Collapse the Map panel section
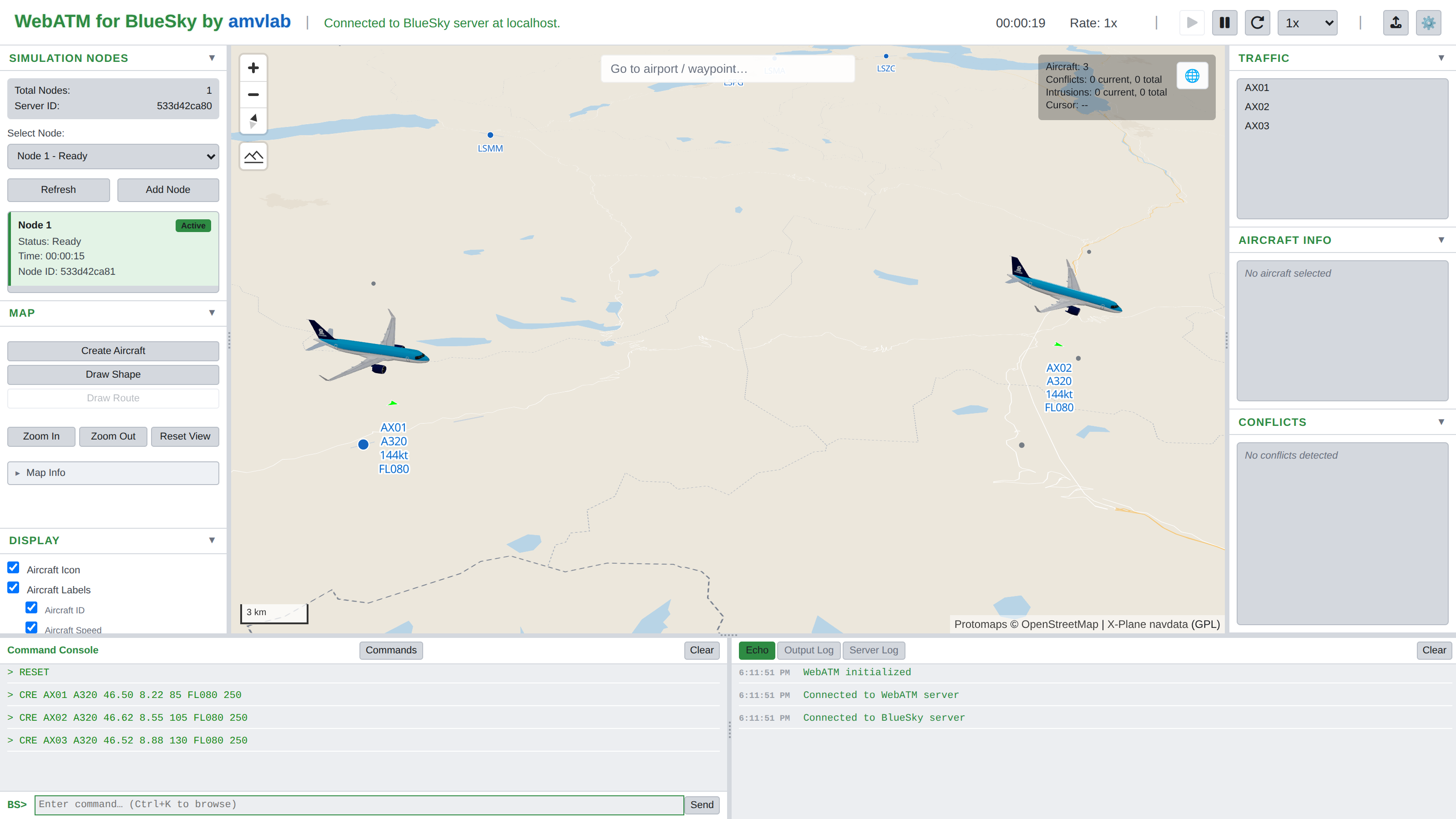The width and height of the screenshot is (1456, 819). point(212,313)
